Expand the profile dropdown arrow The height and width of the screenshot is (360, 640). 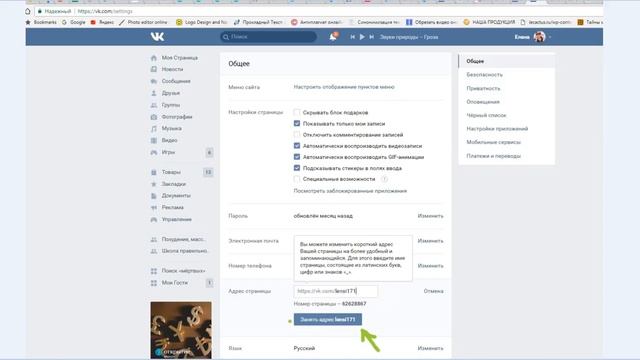pos(550,37)
